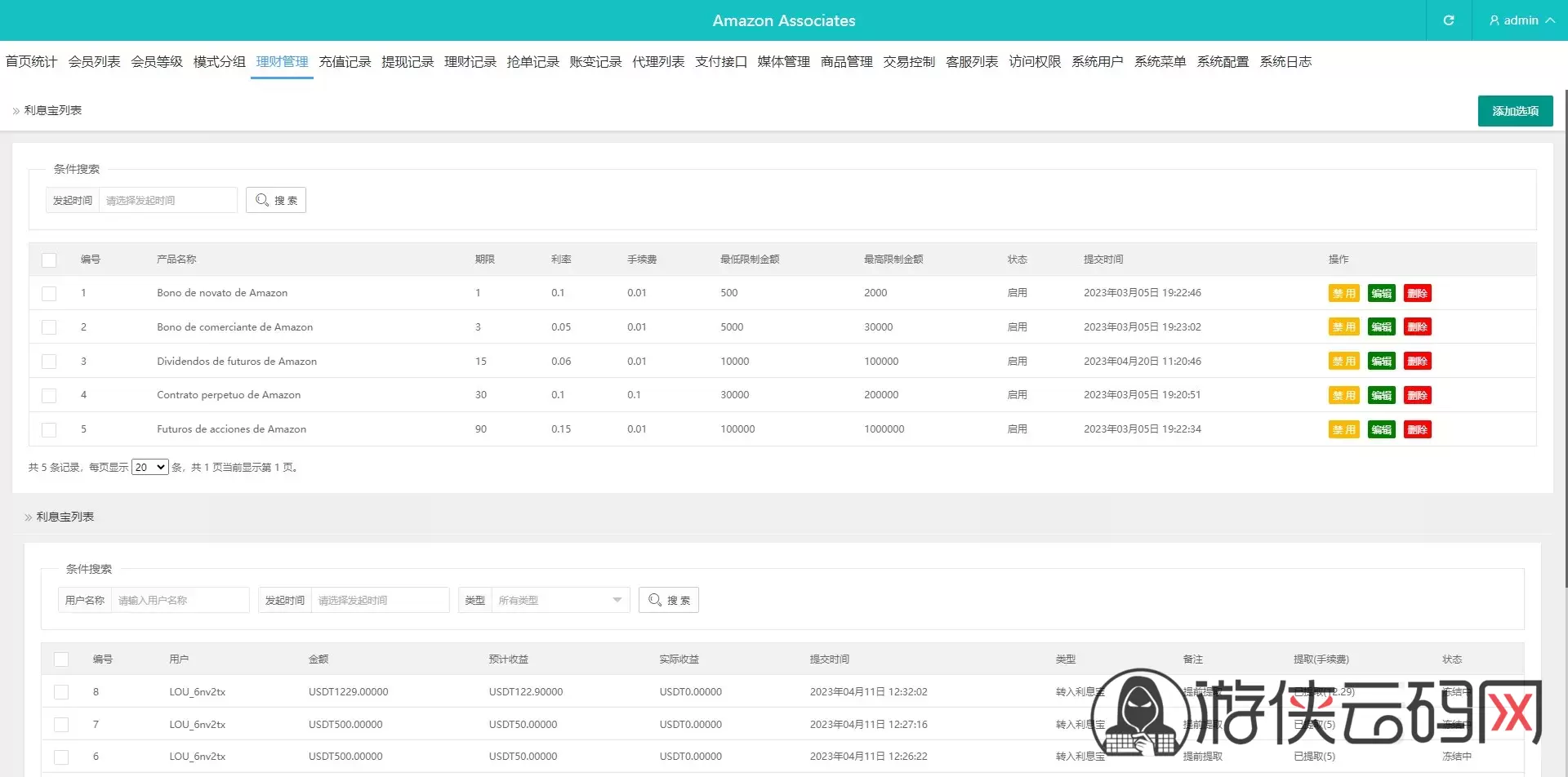Open the 模式分组 menu
Image resolution: width=1568 pixels, height=777 pixels.
point(220,61)
